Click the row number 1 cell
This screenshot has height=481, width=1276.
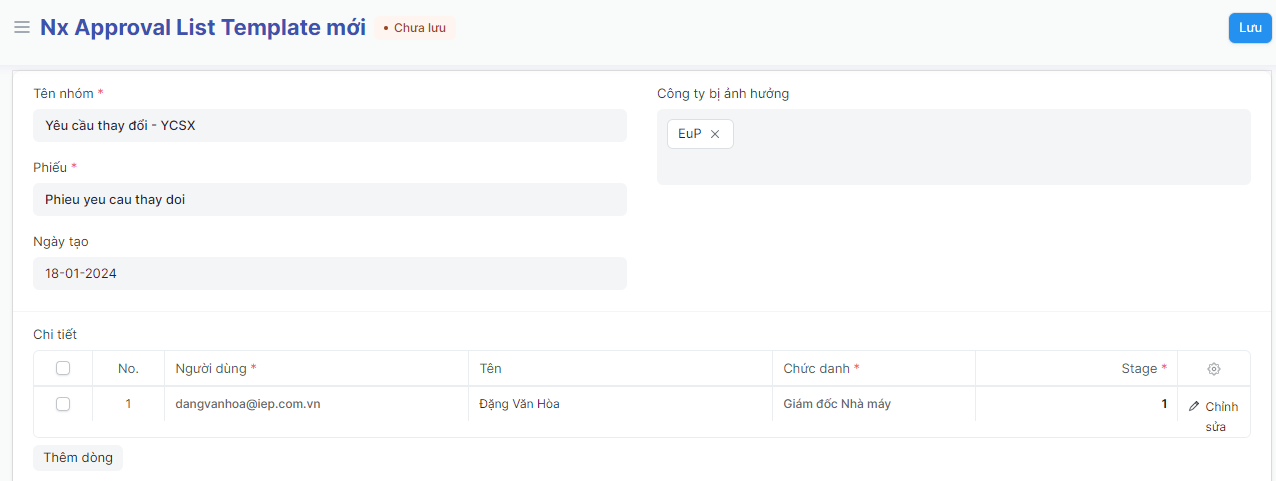[x=128, y=405]
